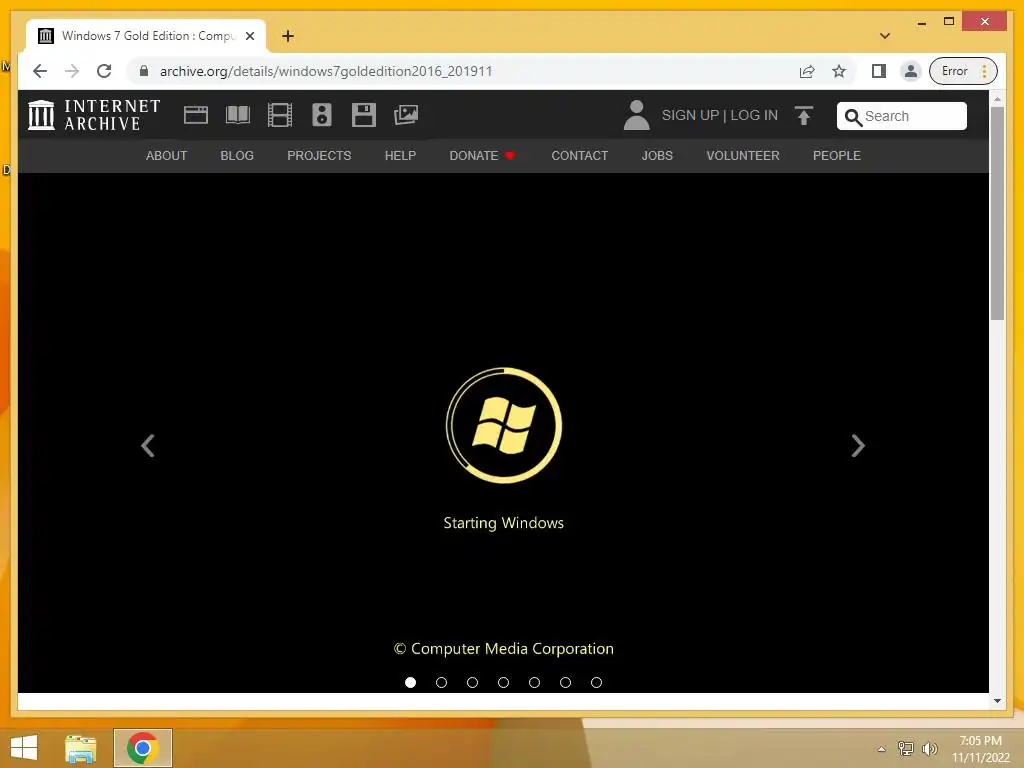This screenshot has height=768, width=1024.
Task: Open network icon in system tray
Action: point(906,748)
